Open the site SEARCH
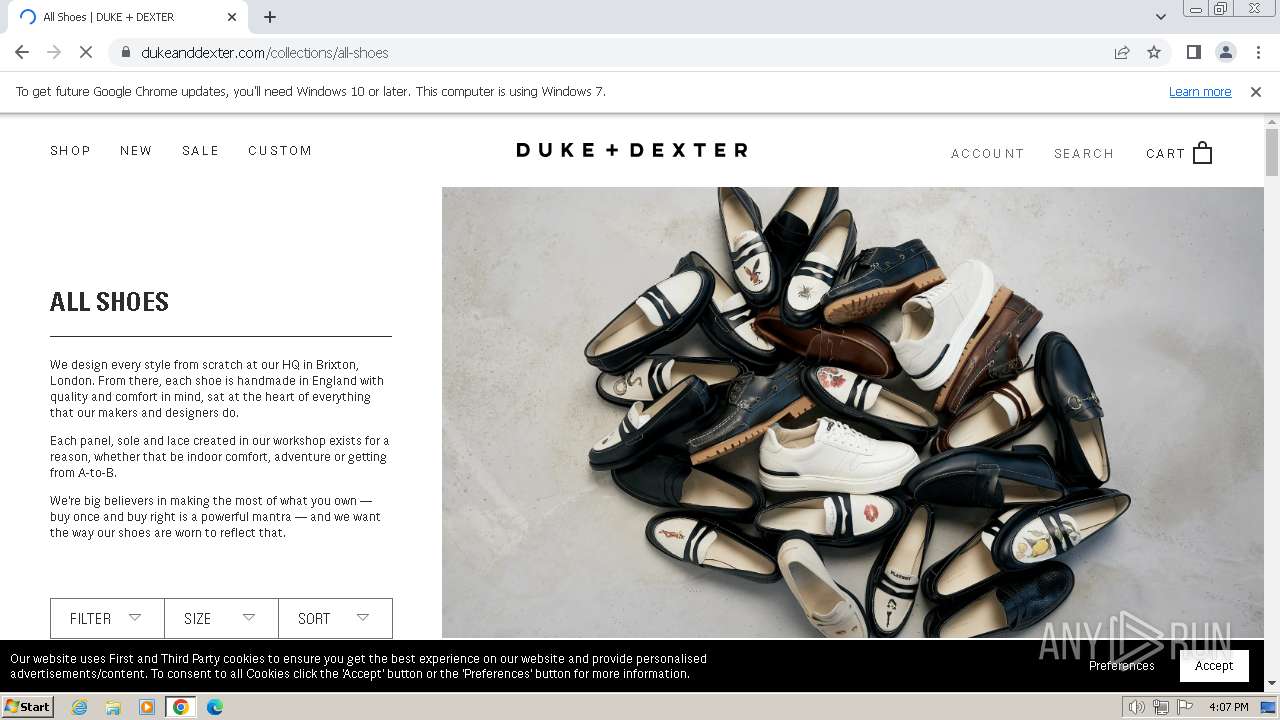This screenshot has height=720, width=1280. pos(1084,154)
